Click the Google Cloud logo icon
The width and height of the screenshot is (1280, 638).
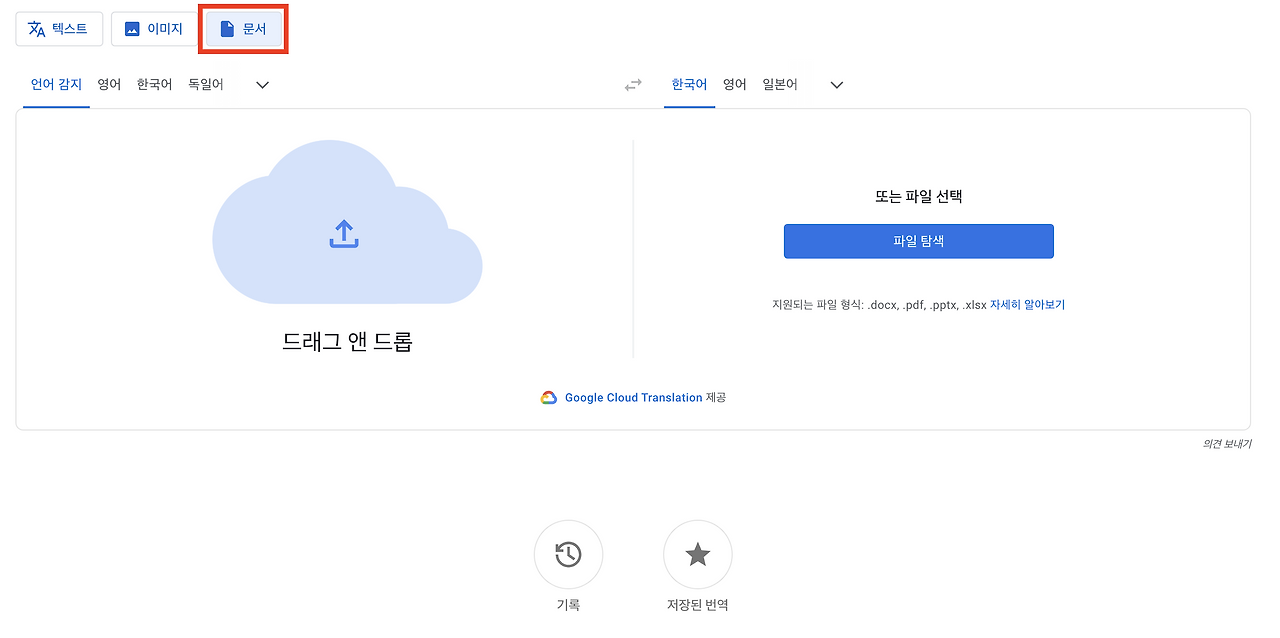click(548, 397)
